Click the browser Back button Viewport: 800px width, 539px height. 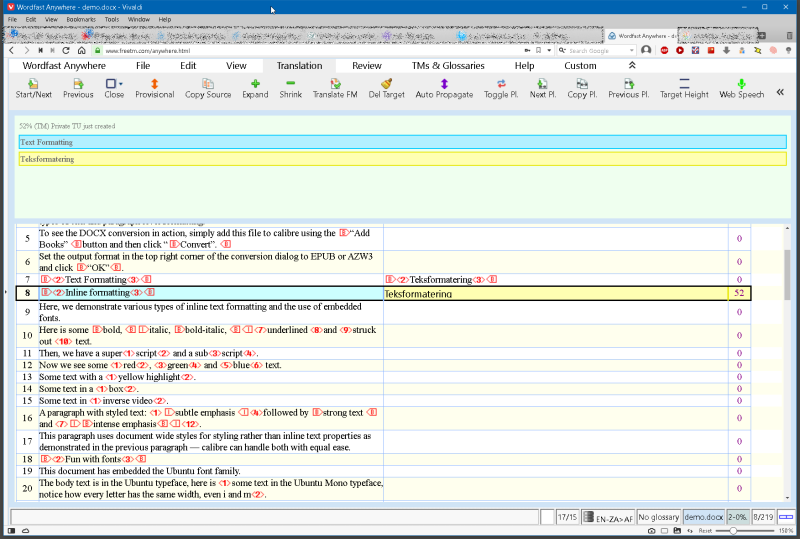click(12, 51)
